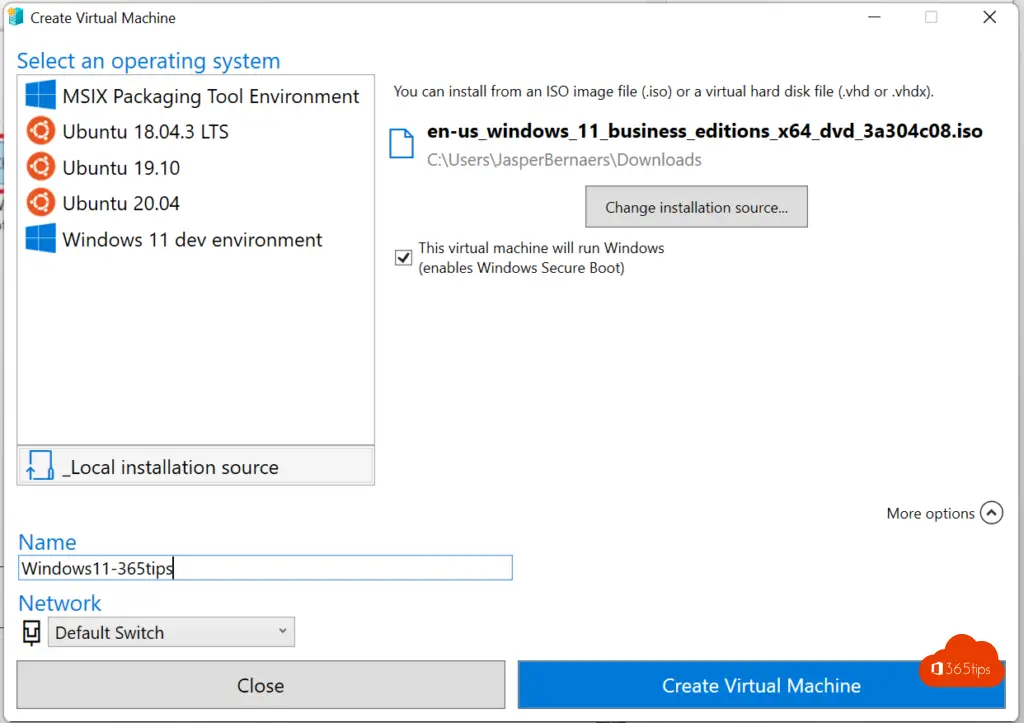Minimize the Create Virtual Machine window
The image size is (1024, 723).
(874, 17)
